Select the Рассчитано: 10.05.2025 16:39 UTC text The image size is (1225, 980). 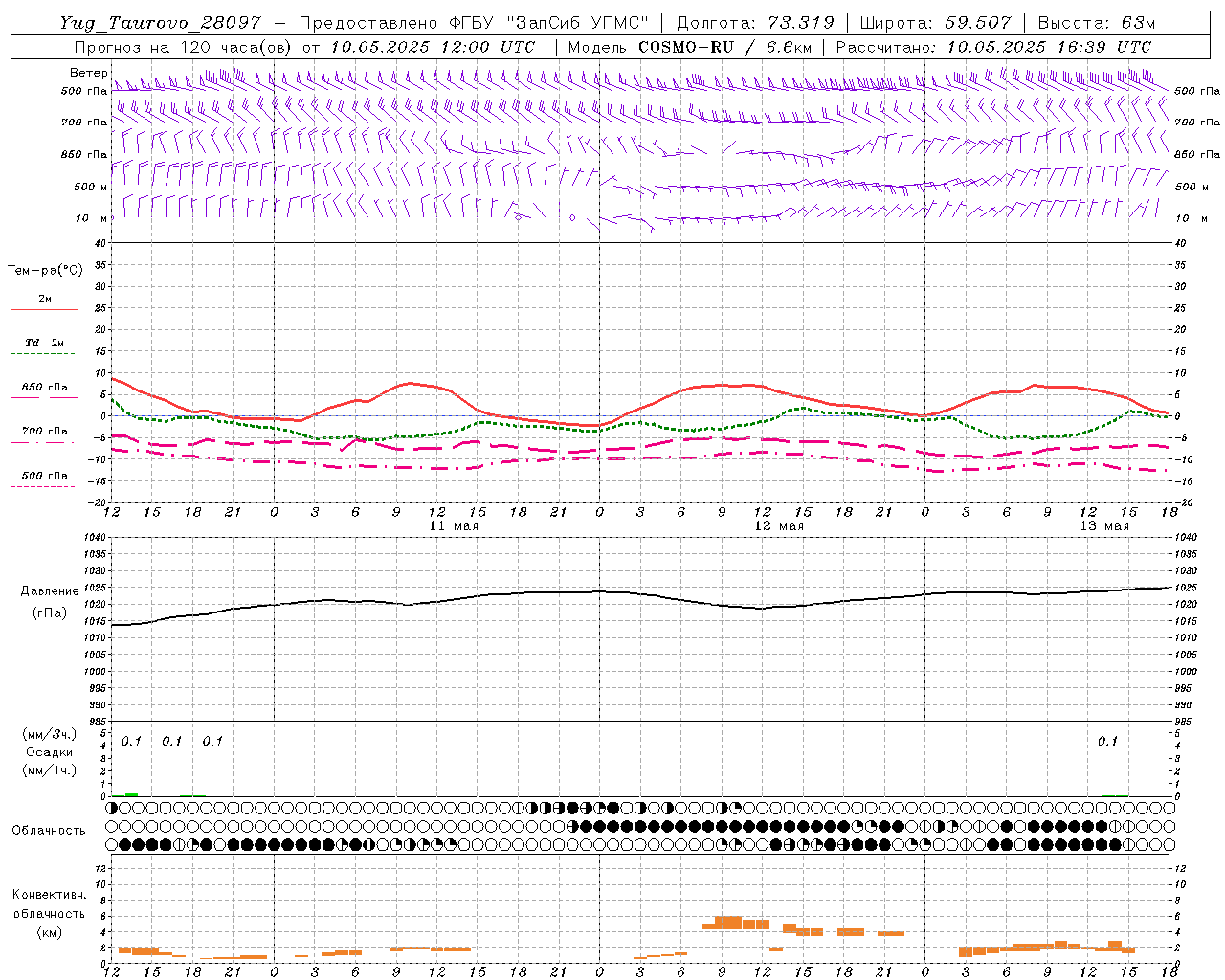click(x=993, y=47)
